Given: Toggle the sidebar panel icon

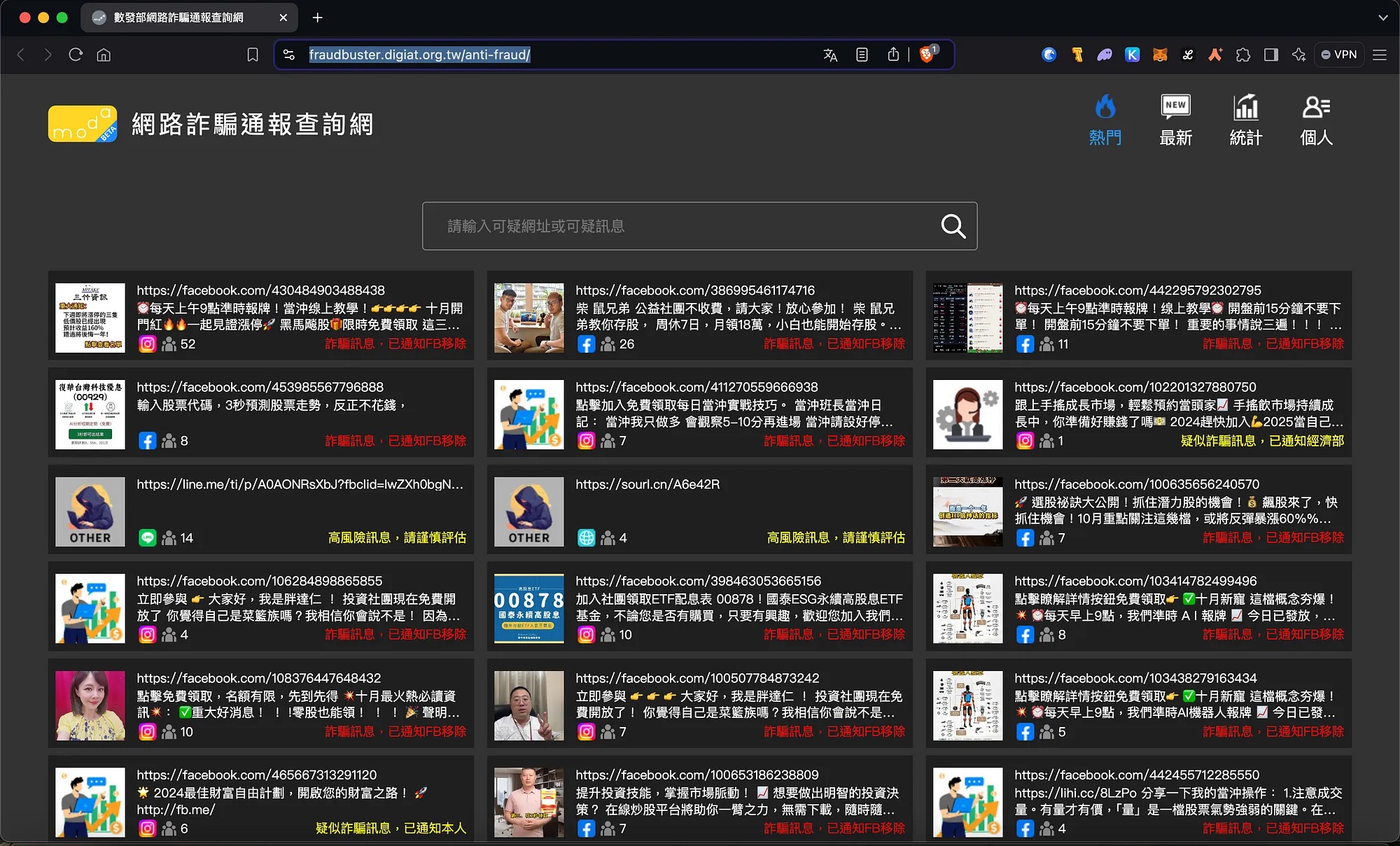Looking at the screenshot, I should [1271, 55].
